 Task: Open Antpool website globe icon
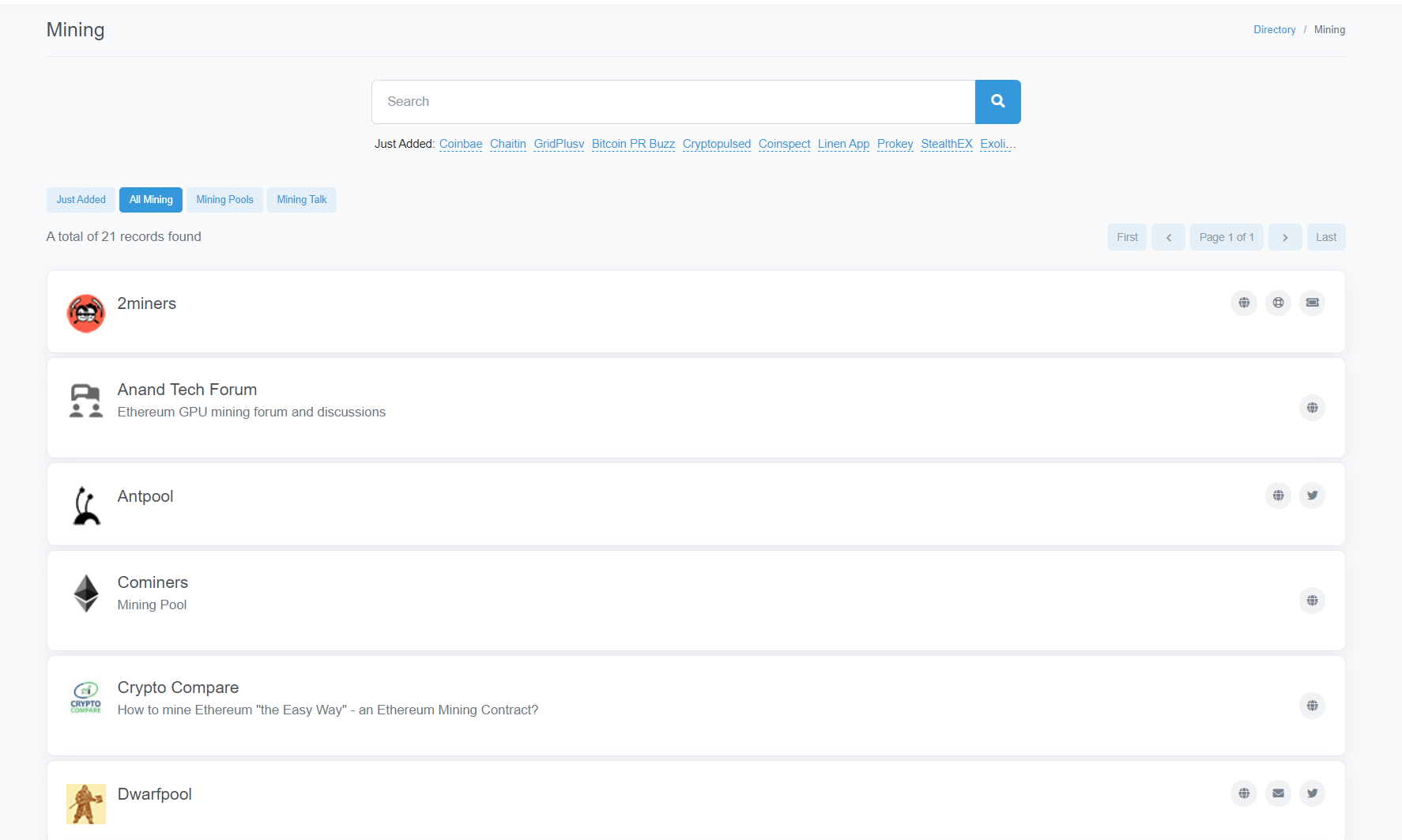coord(1278,495)
